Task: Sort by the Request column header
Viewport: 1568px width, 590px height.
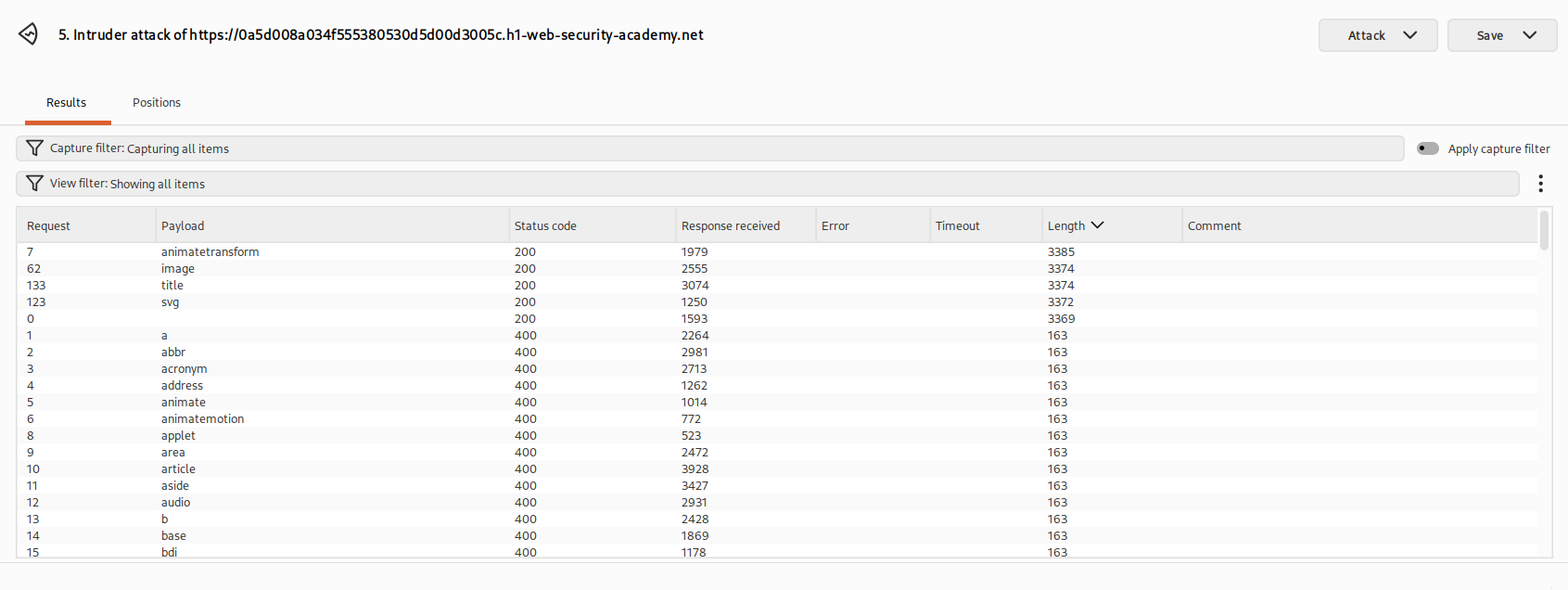Action: coord(86,225)
